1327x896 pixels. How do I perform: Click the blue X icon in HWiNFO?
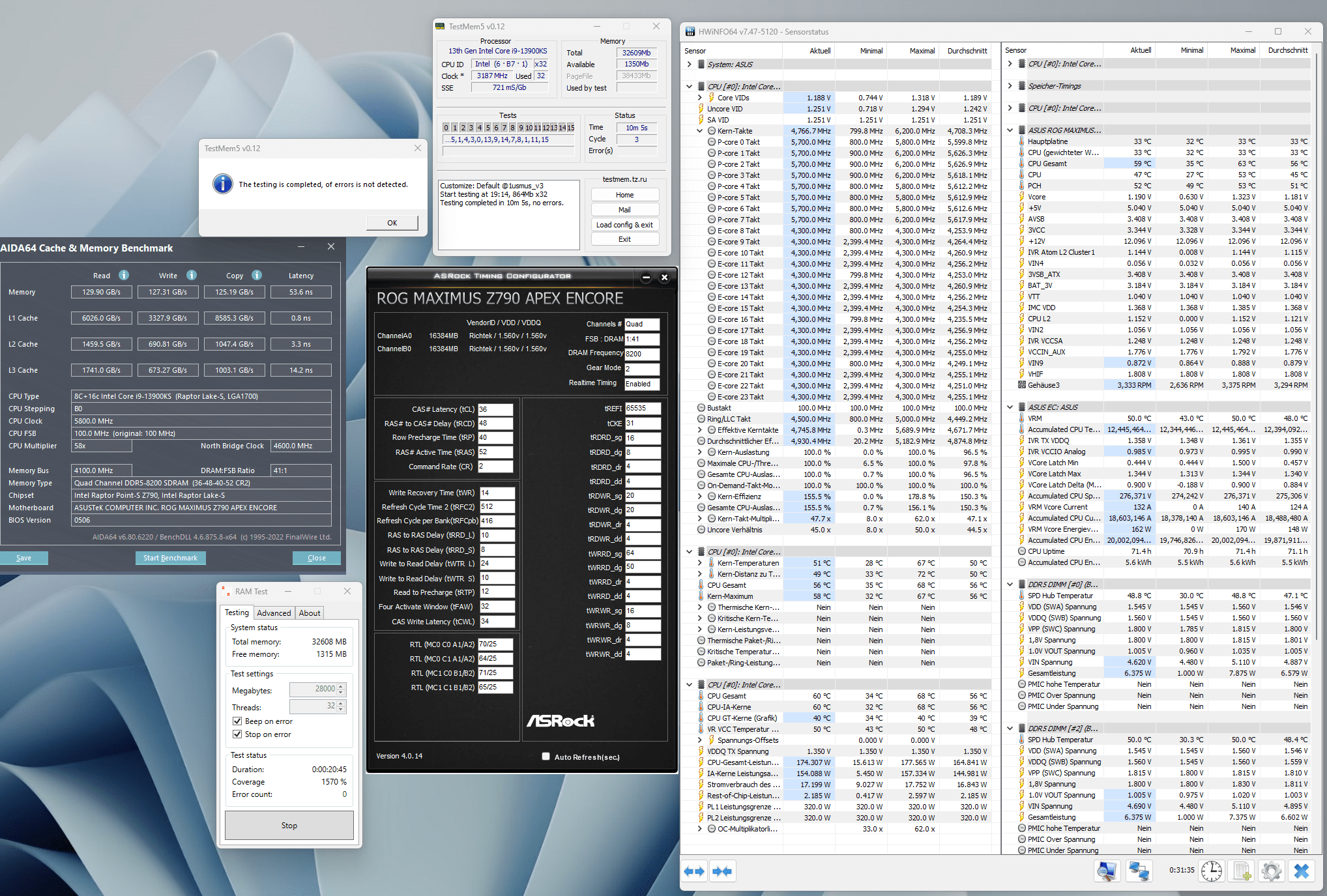(x=1302, y=871)
